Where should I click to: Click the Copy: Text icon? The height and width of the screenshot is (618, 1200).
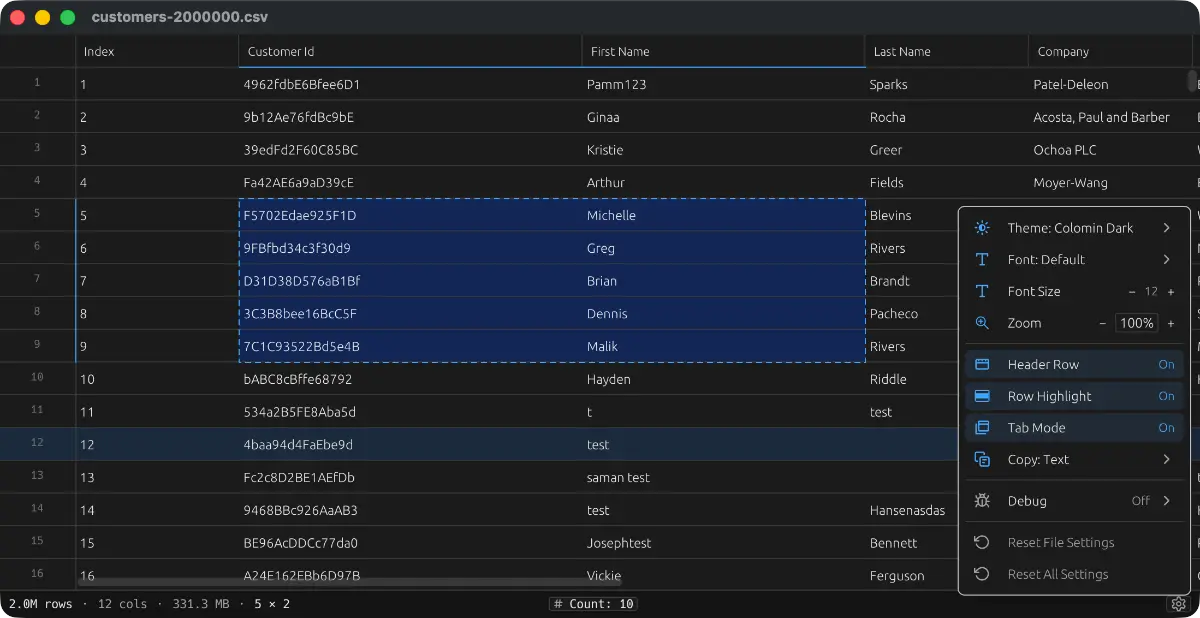982,459
